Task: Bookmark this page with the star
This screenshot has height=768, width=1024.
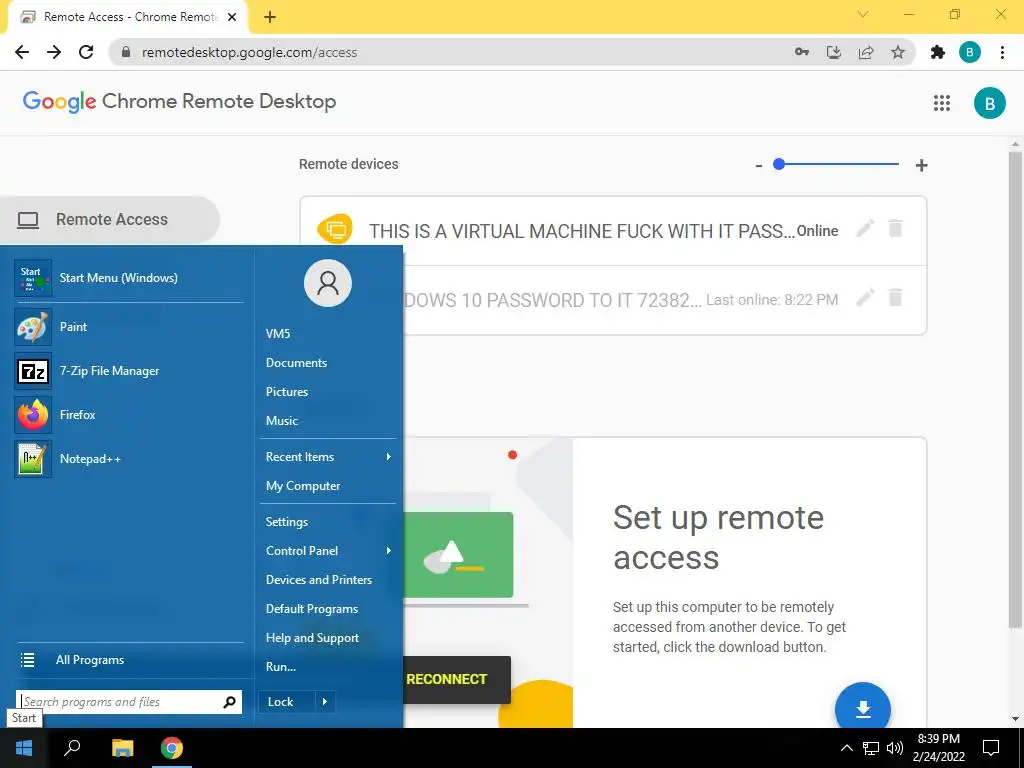Action: [x=898, y=52]
